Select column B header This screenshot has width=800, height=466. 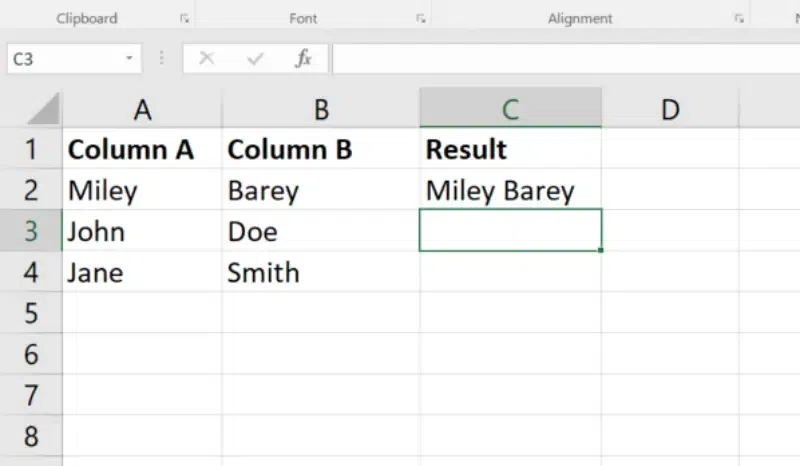coord(321,109)
